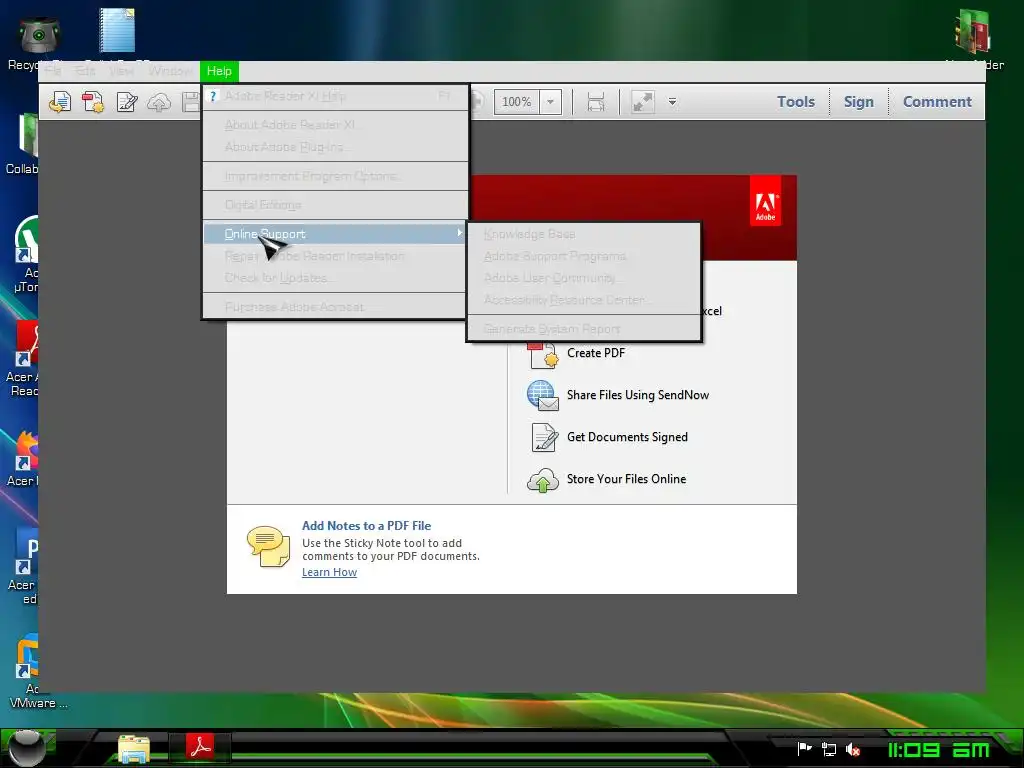Image resolution: width=1024 pixels, height=768 pixels.
Task: Choose Generate System Report from submenu
Action: [x=584, y=328]
